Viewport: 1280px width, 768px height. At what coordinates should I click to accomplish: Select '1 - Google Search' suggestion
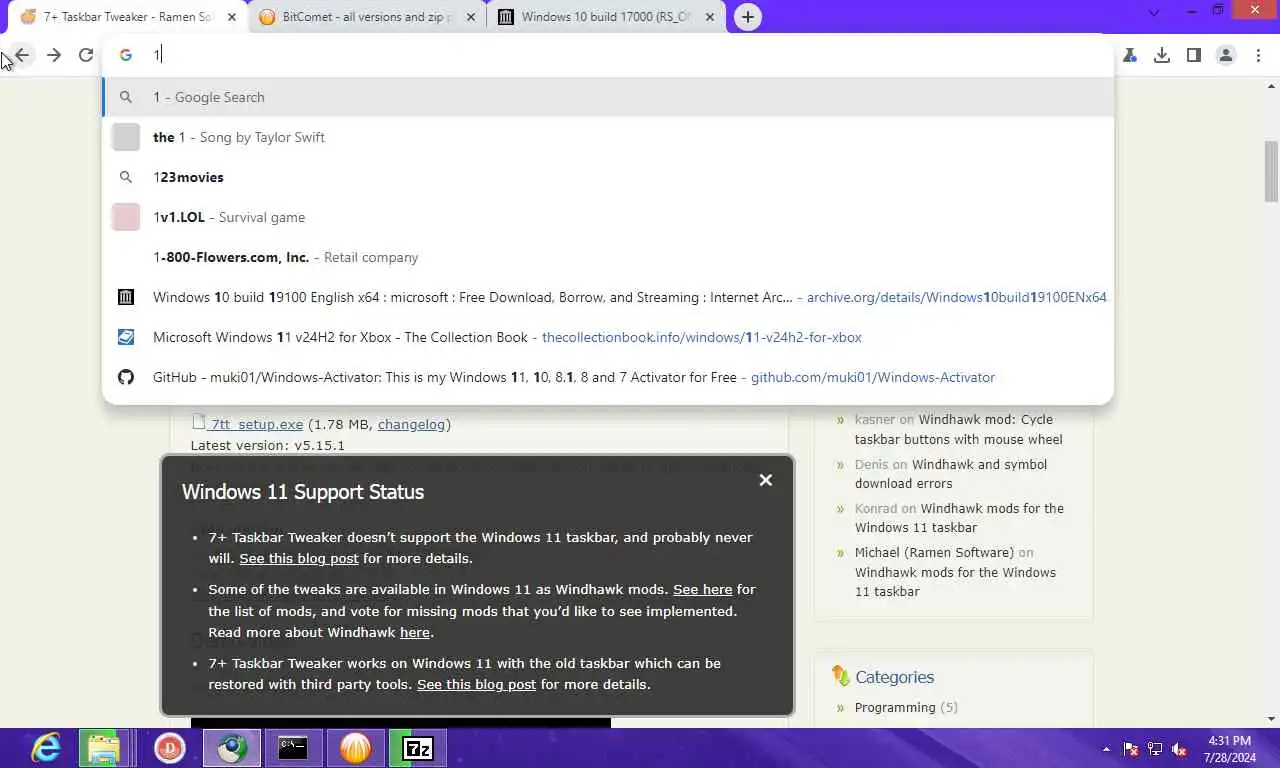[x=608, y=97]
